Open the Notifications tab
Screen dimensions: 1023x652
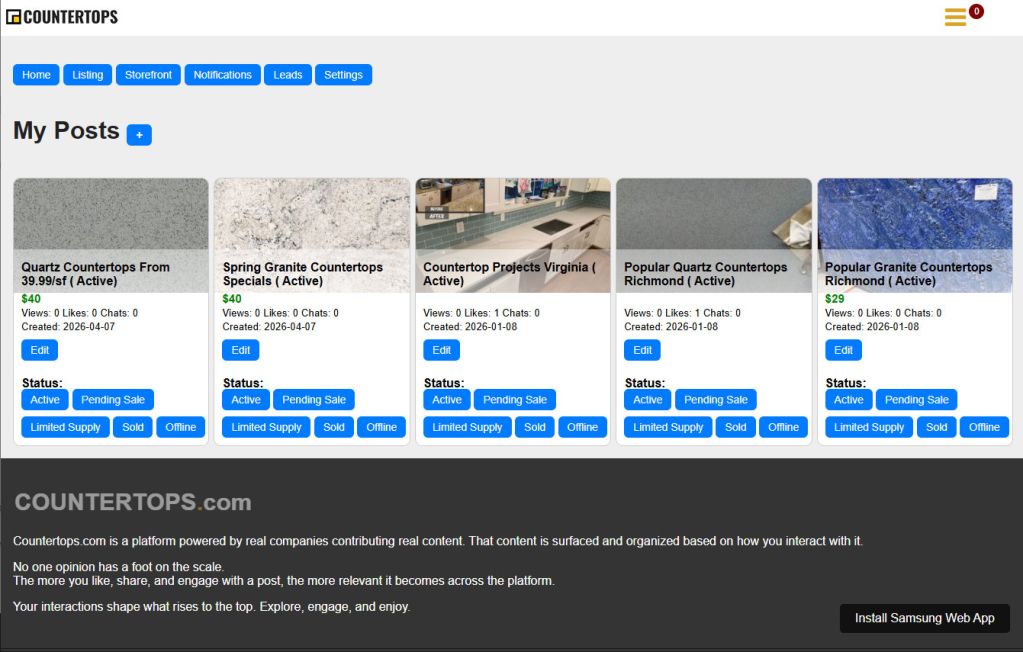point(221,74)
